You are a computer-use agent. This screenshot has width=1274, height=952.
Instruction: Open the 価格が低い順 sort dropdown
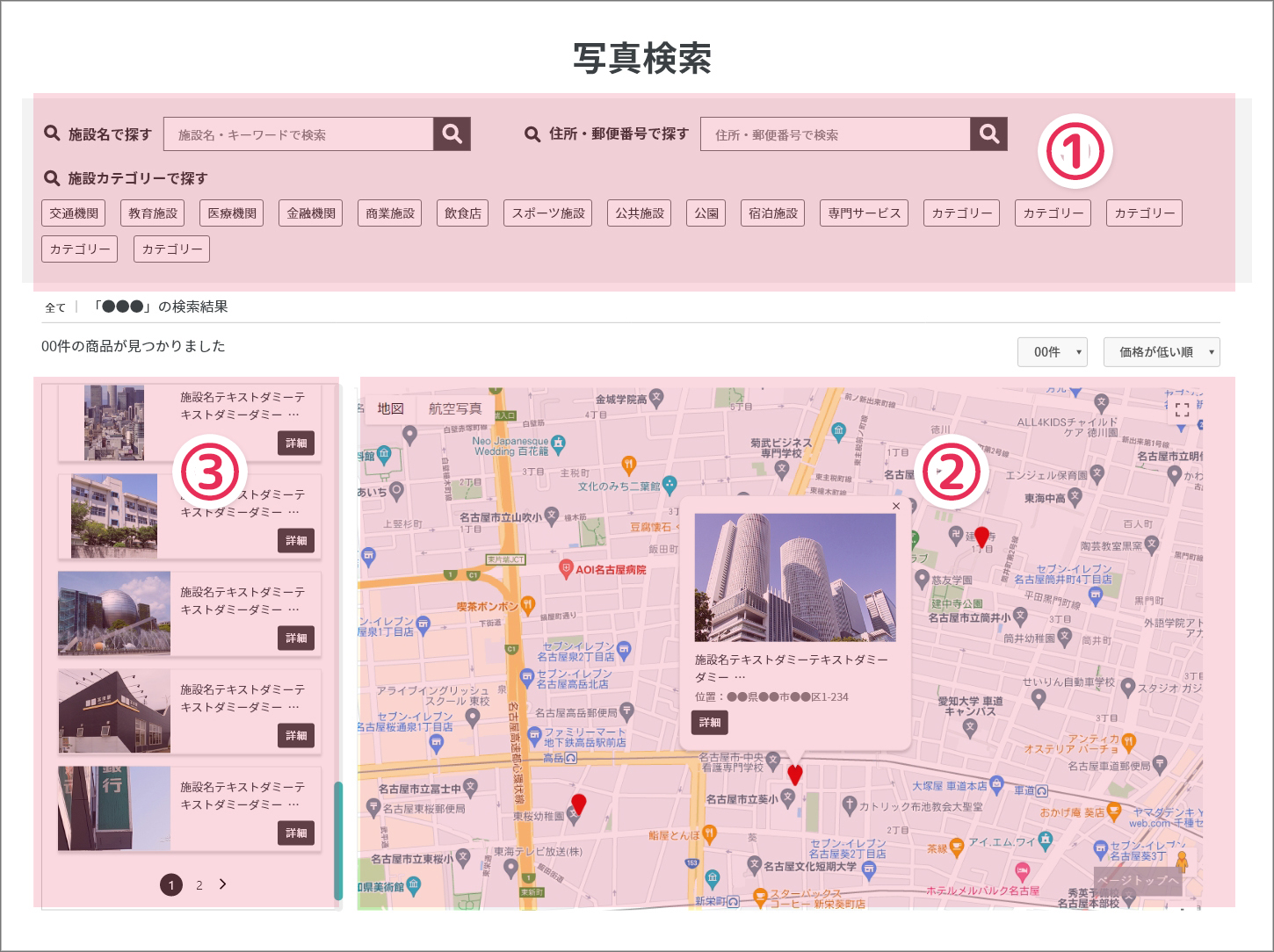coord(1161,352)
